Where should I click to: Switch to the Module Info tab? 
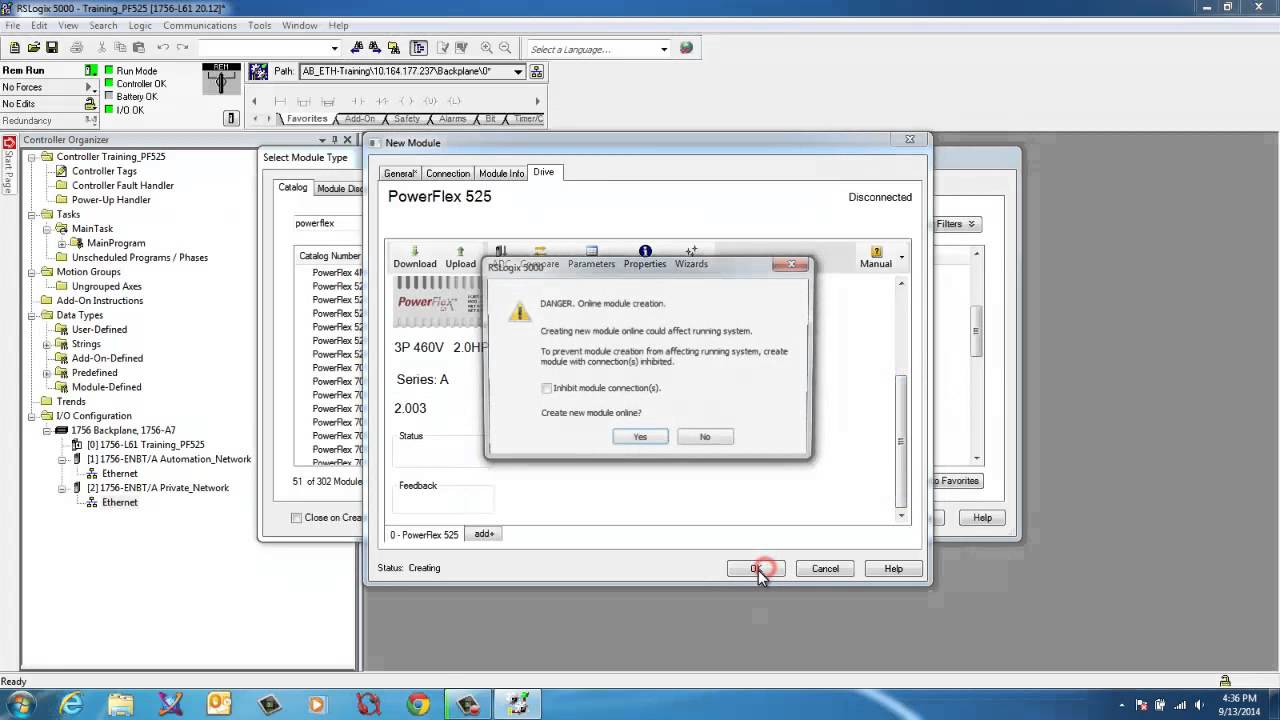pos(501,173)
